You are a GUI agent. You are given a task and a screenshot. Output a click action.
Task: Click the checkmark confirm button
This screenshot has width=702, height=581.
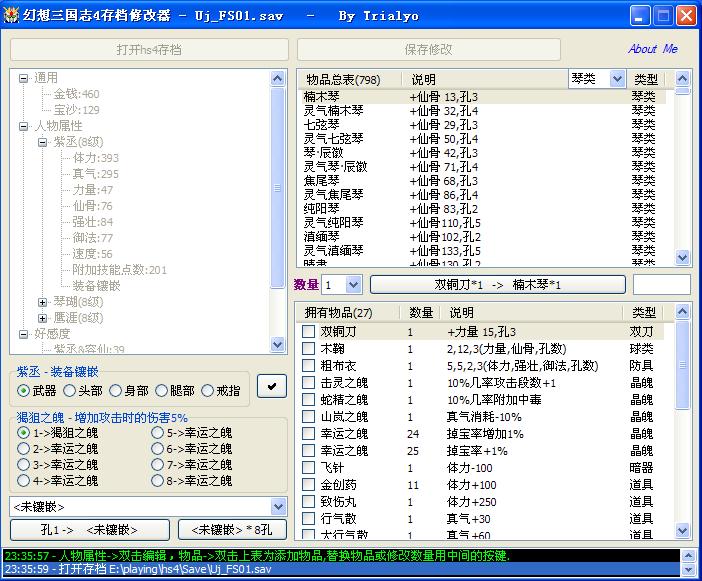272,385
